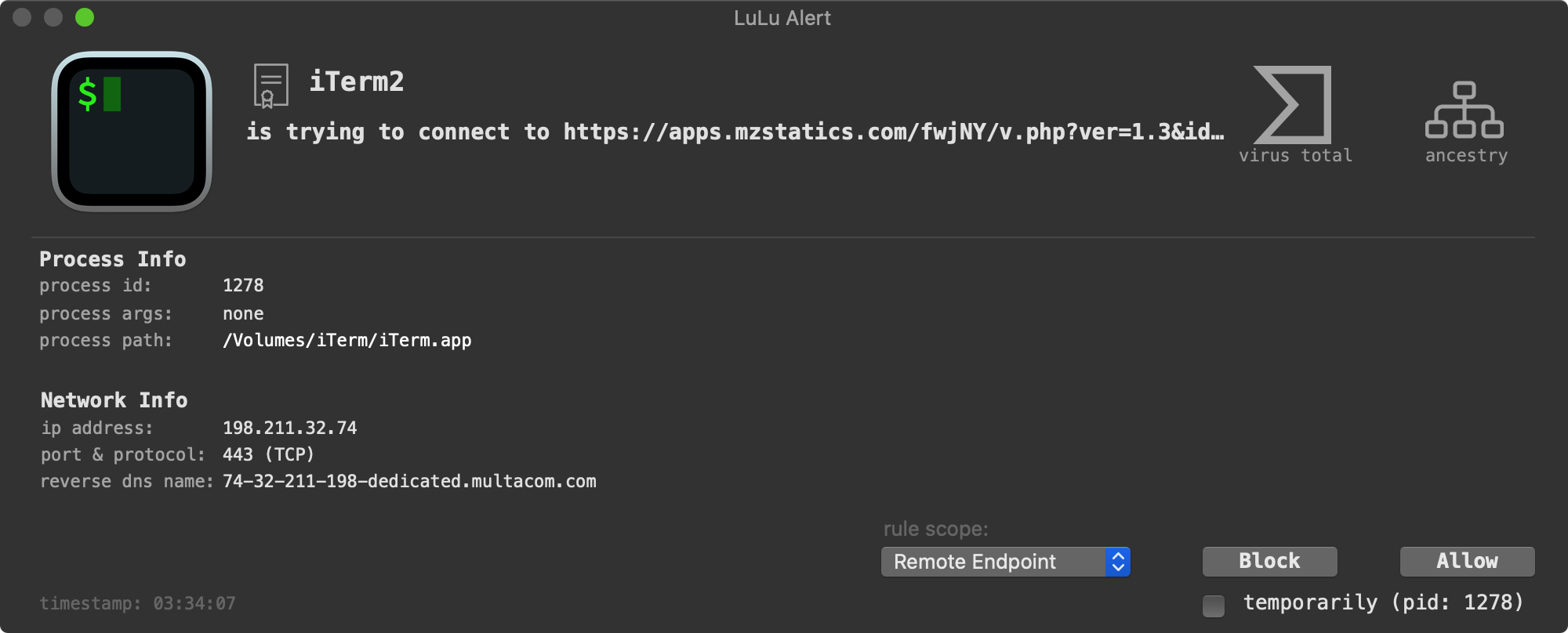
Task: Block the iTerm2 connection
Action: (1269, 561)
